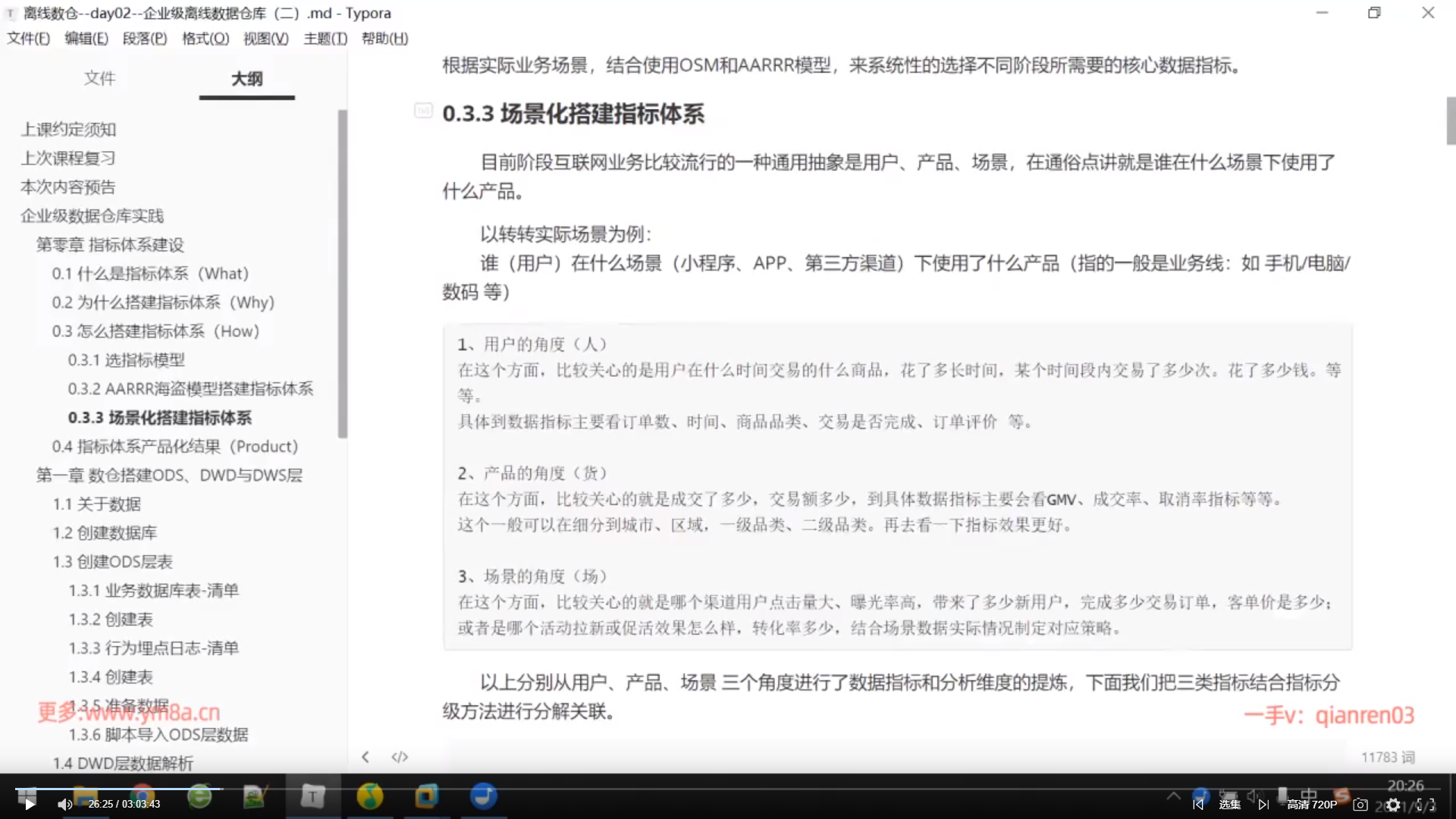Open the 格式(O) menu
Screen dimensions: 1456x819
(x=206, y=38)
